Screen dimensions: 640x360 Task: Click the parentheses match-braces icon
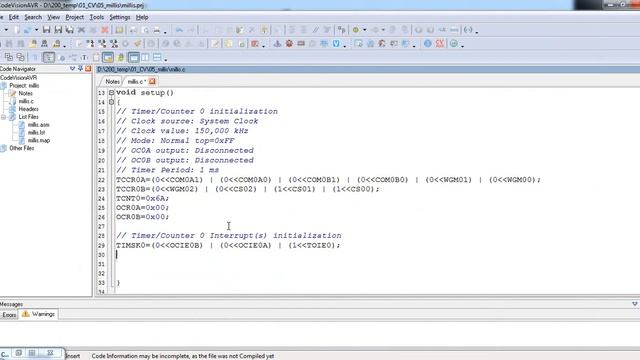[468, 30]
